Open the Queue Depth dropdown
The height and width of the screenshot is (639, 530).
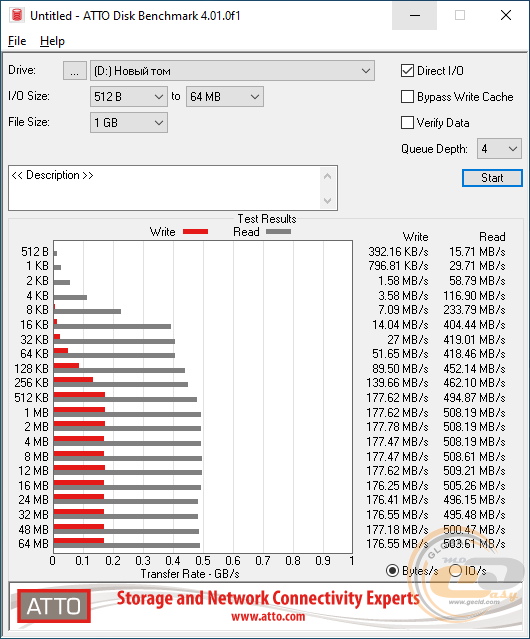(499, 149)
